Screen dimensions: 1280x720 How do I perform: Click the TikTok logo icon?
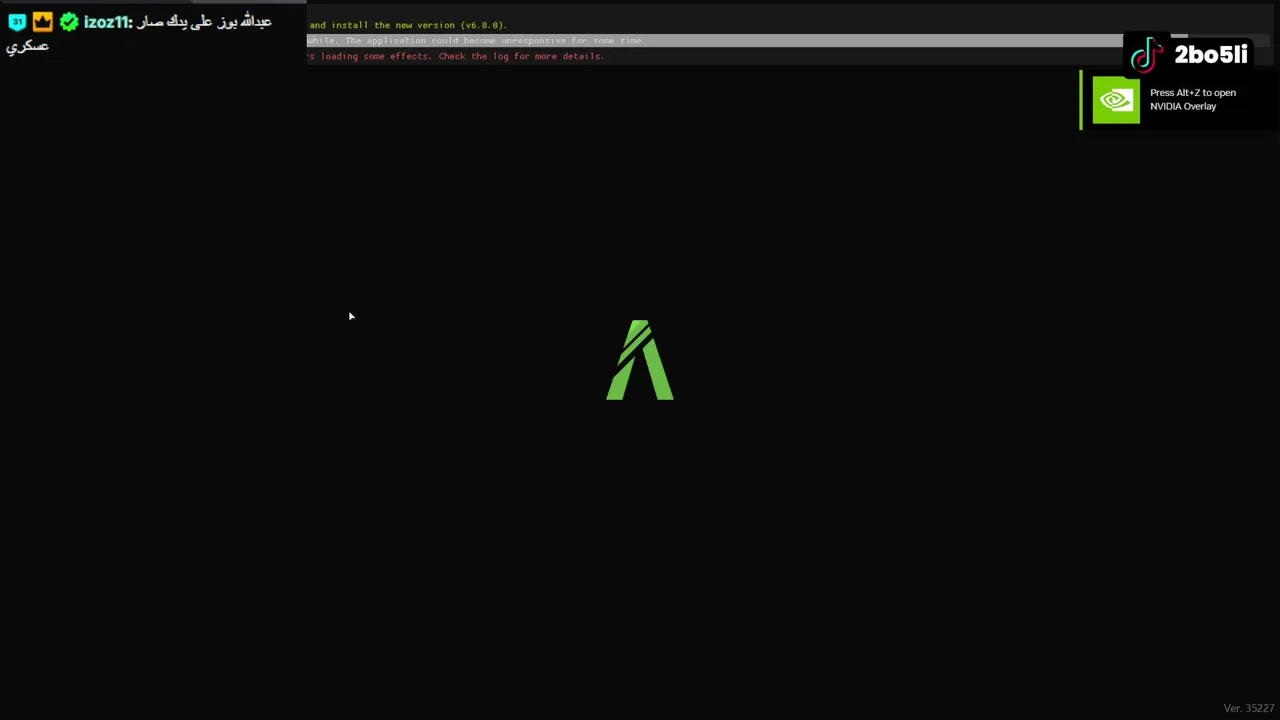(x=1147, y=56)
